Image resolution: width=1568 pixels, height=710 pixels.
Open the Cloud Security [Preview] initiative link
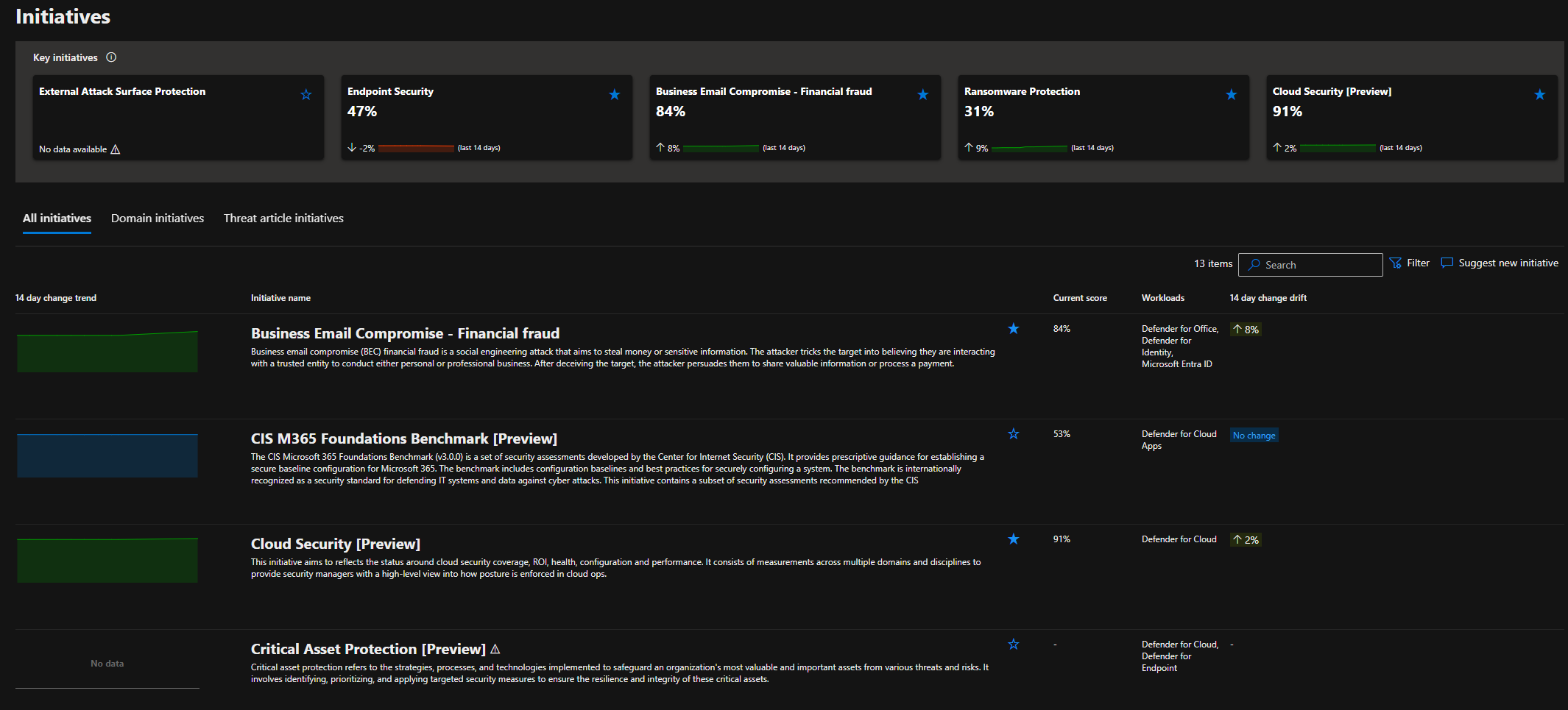[335, 544]
